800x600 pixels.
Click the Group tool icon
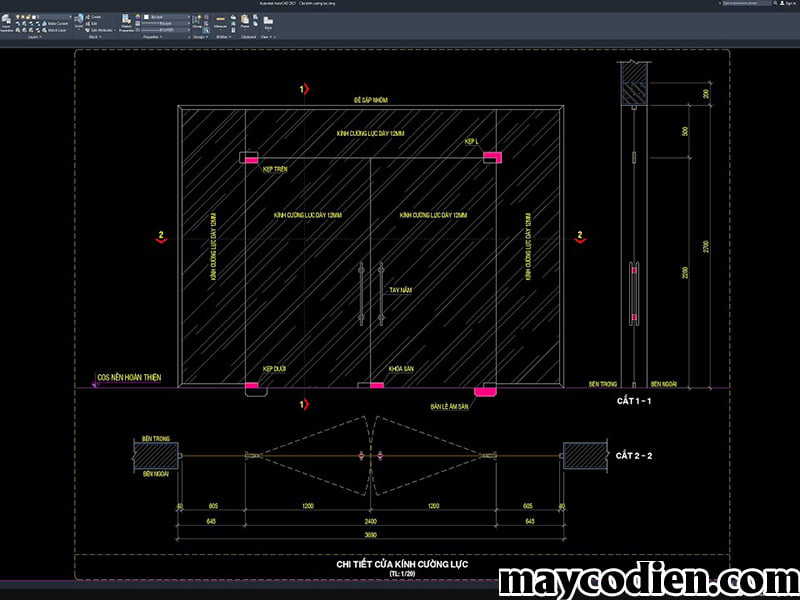197,21
